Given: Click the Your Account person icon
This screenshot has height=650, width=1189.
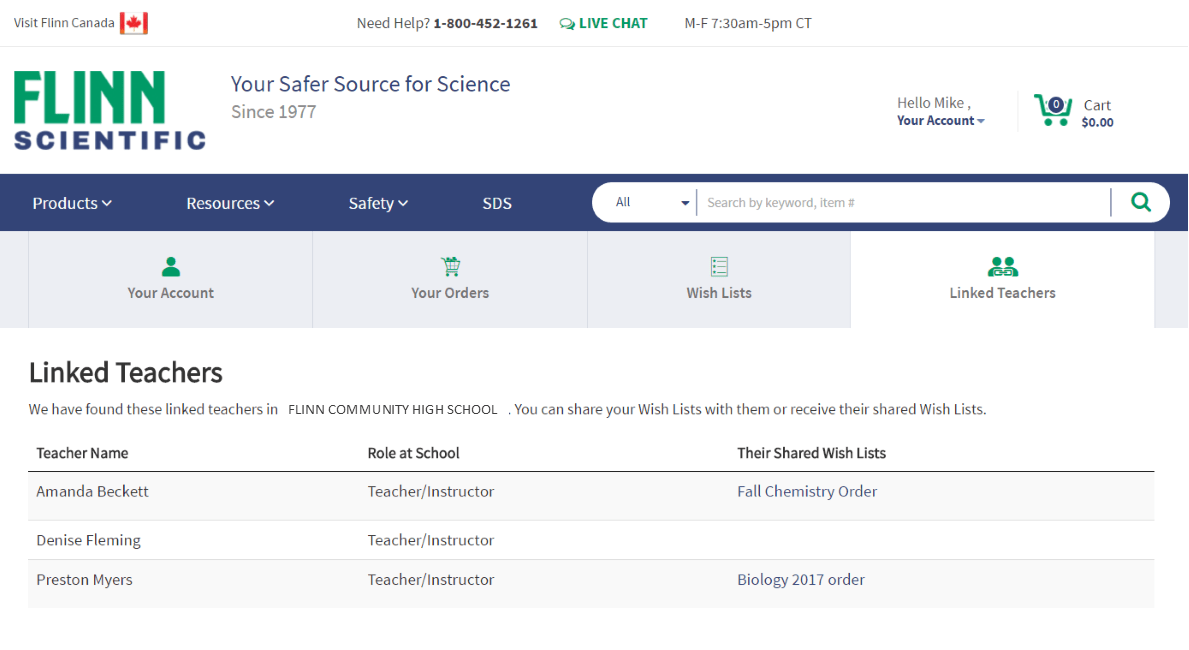Looking at the screenshot, I should [x=171, y=267].
